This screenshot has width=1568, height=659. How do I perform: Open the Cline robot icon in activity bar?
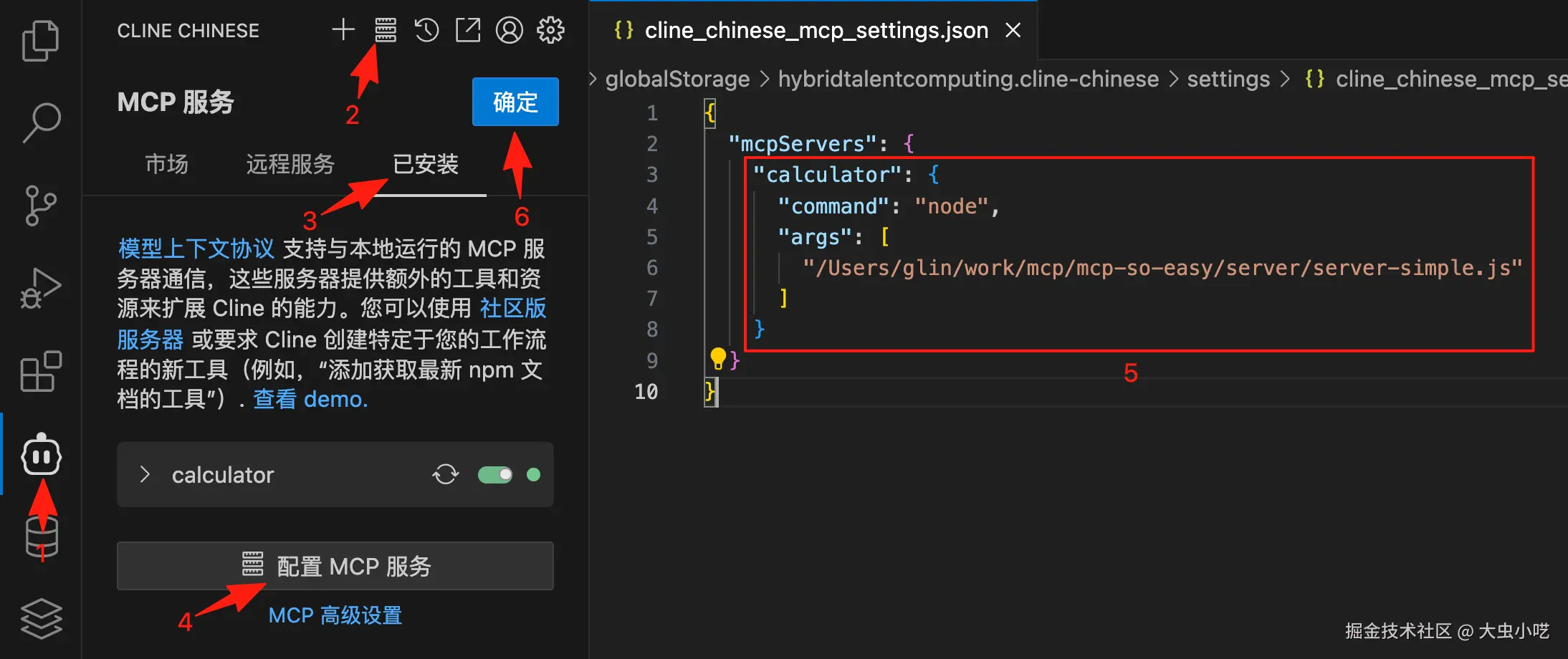(41, 454)
